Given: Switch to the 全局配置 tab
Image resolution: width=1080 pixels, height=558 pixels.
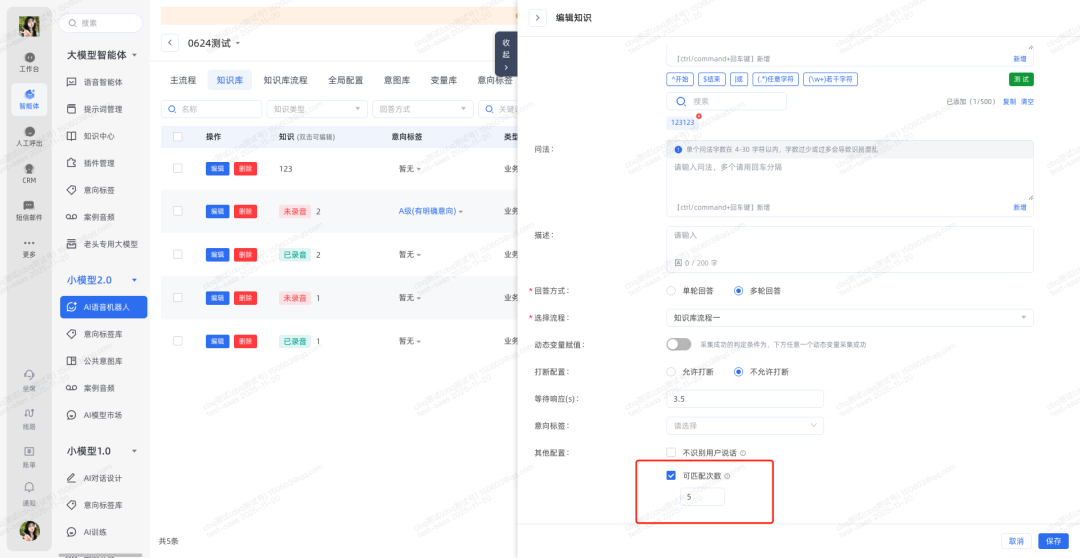Looking at the screenshot, I should (x=345, y=80).
